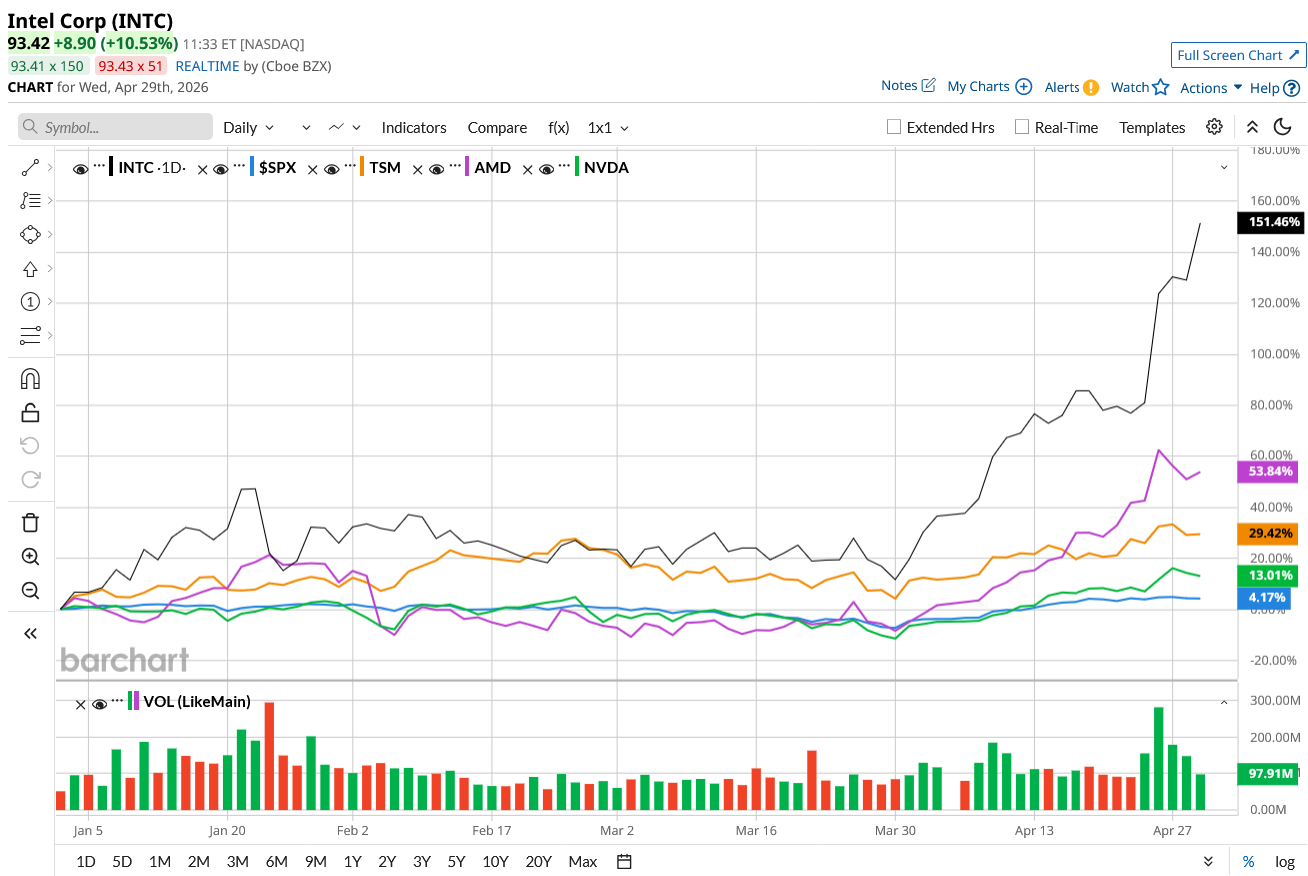Click the Full Screen Chart button
This screenshot has width=1308, height=876.
[x=1238, y=55]
